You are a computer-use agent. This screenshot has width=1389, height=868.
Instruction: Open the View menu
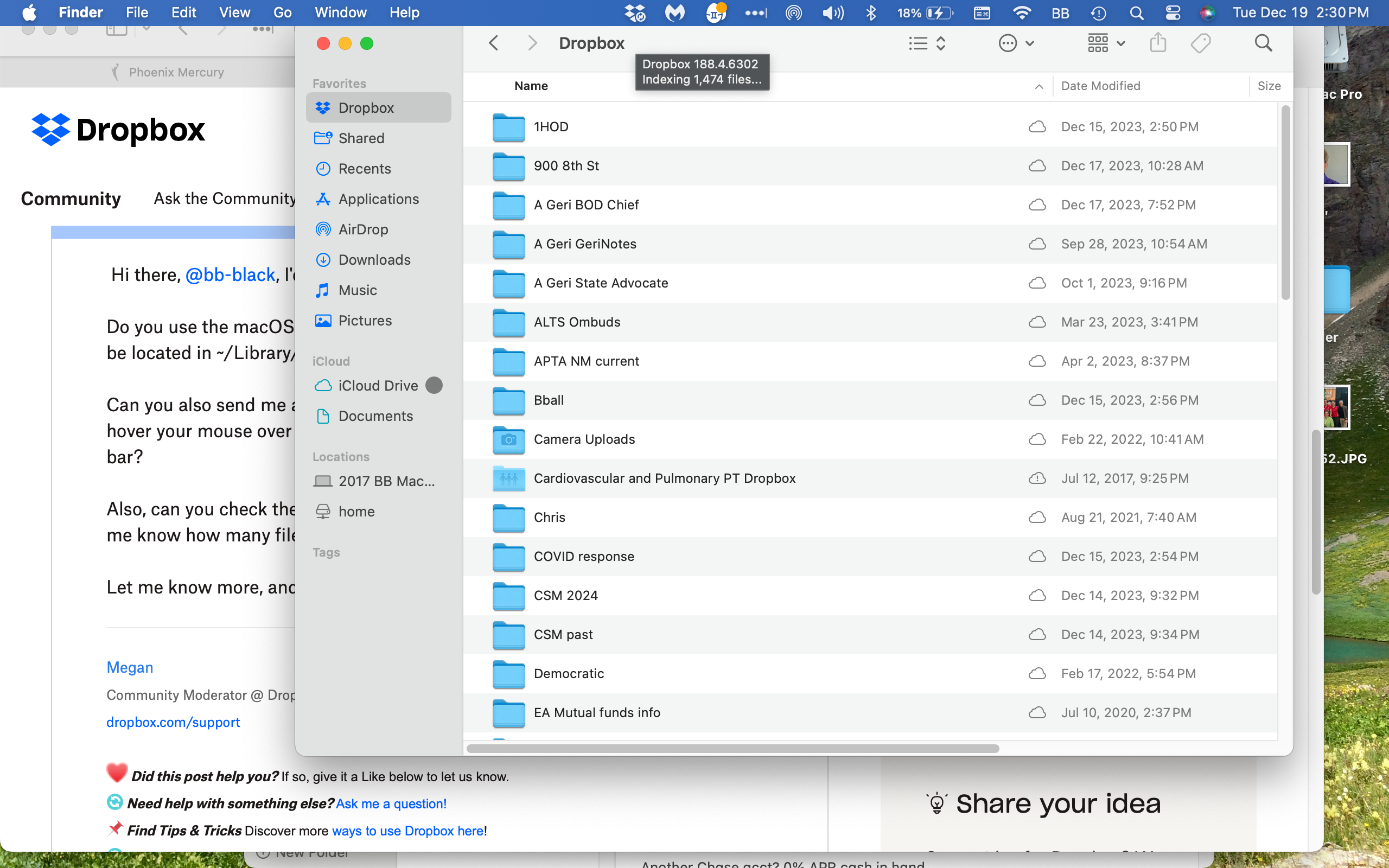[x=234, y=12]
